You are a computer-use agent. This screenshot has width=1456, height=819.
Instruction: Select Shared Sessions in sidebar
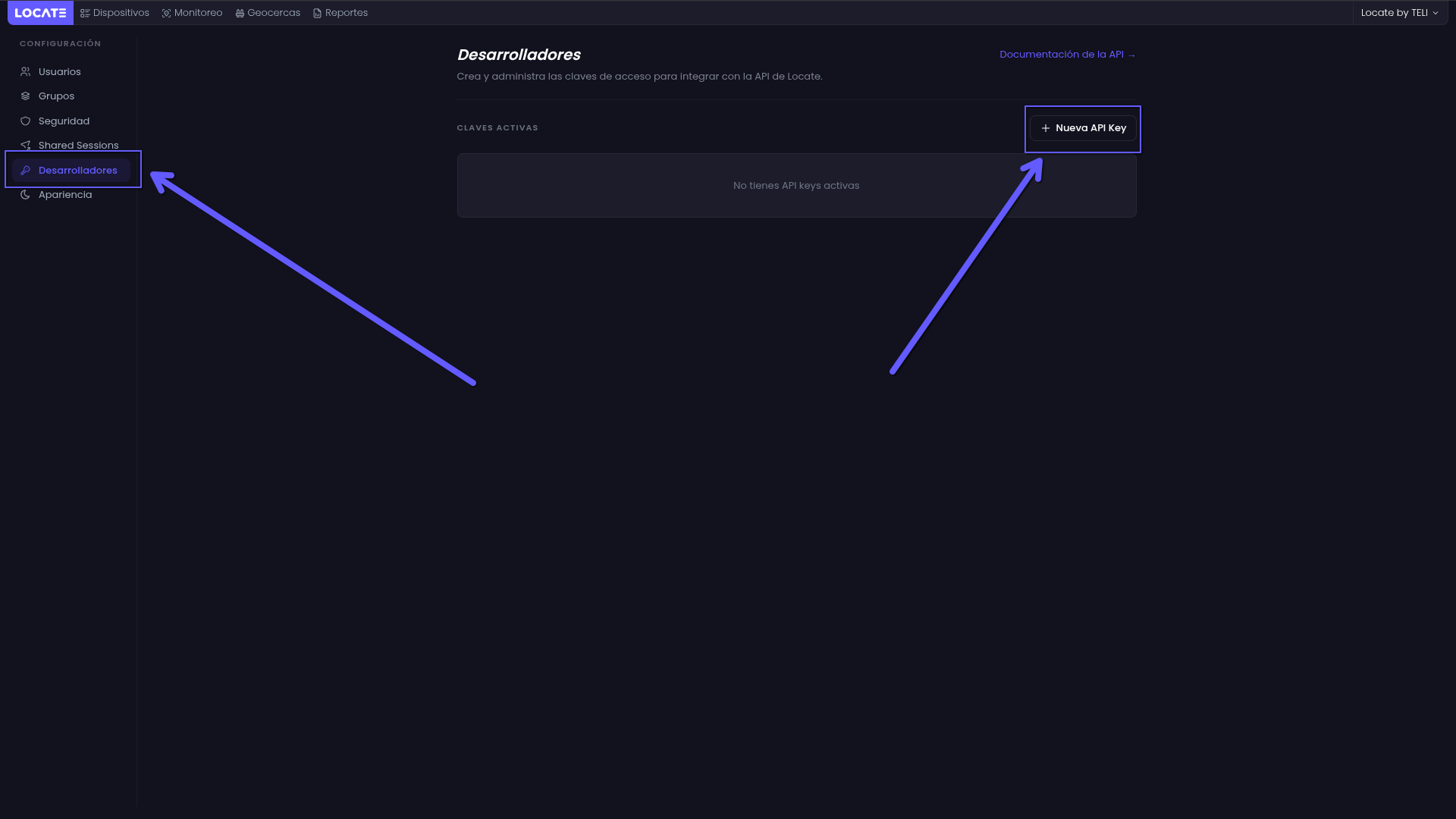(x=78, y=146)
